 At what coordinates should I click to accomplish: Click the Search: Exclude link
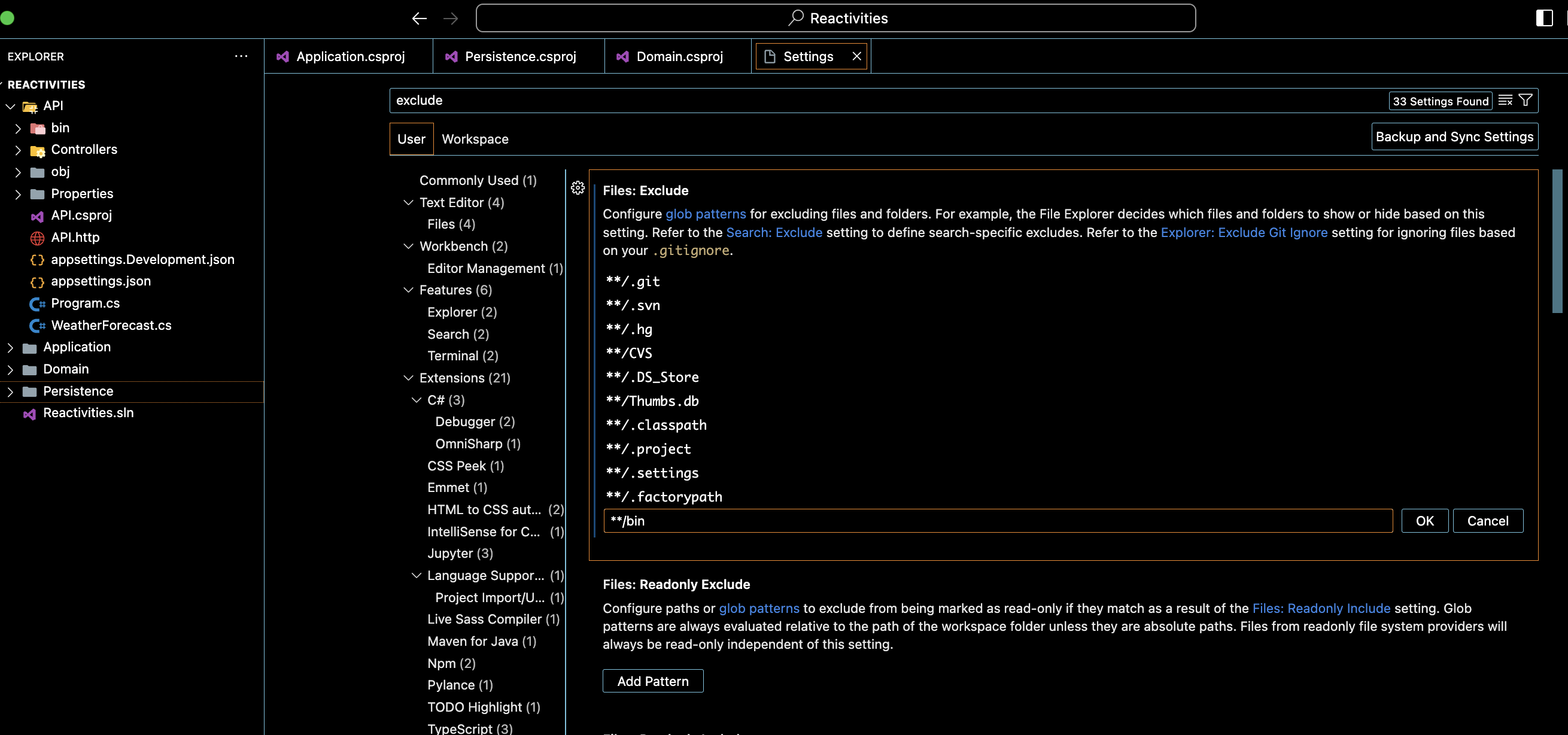click(x=774, y=233)
